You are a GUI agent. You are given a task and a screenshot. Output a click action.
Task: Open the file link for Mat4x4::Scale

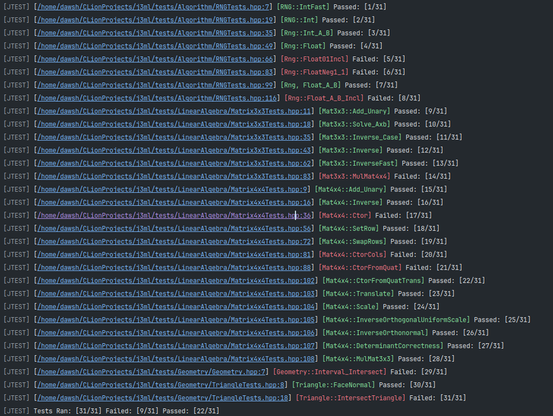click(176, 307)
